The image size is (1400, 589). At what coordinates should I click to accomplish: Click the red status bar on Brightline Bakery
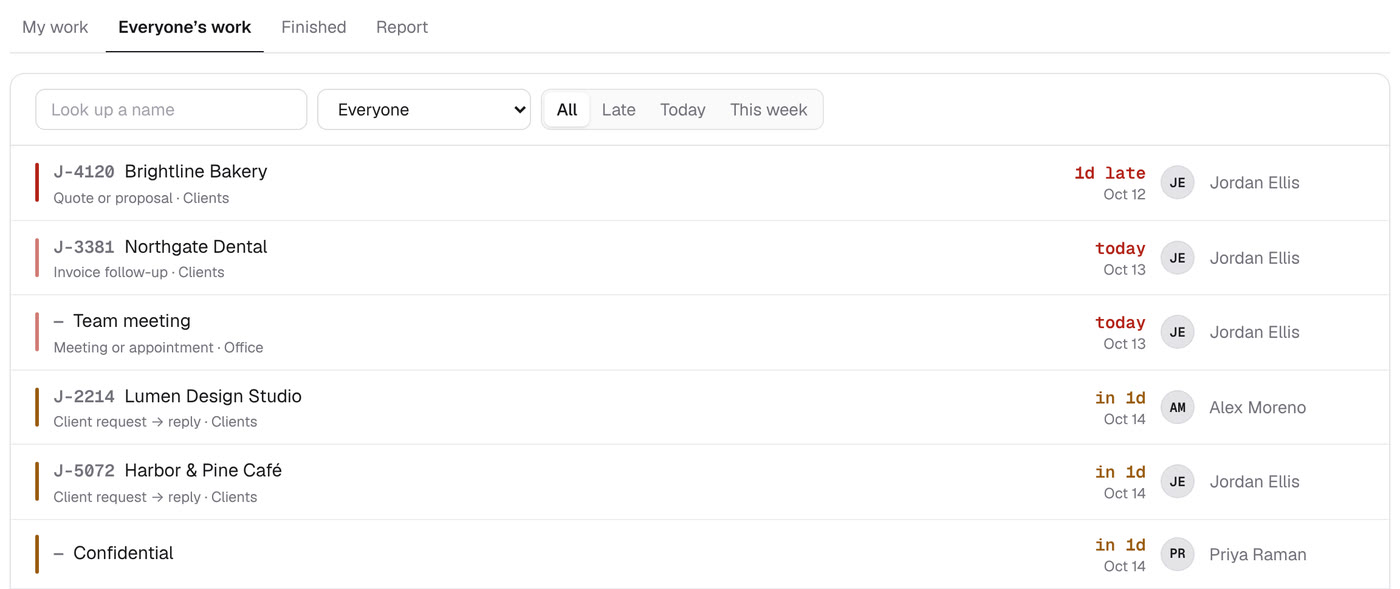click(x=37, y=183)
